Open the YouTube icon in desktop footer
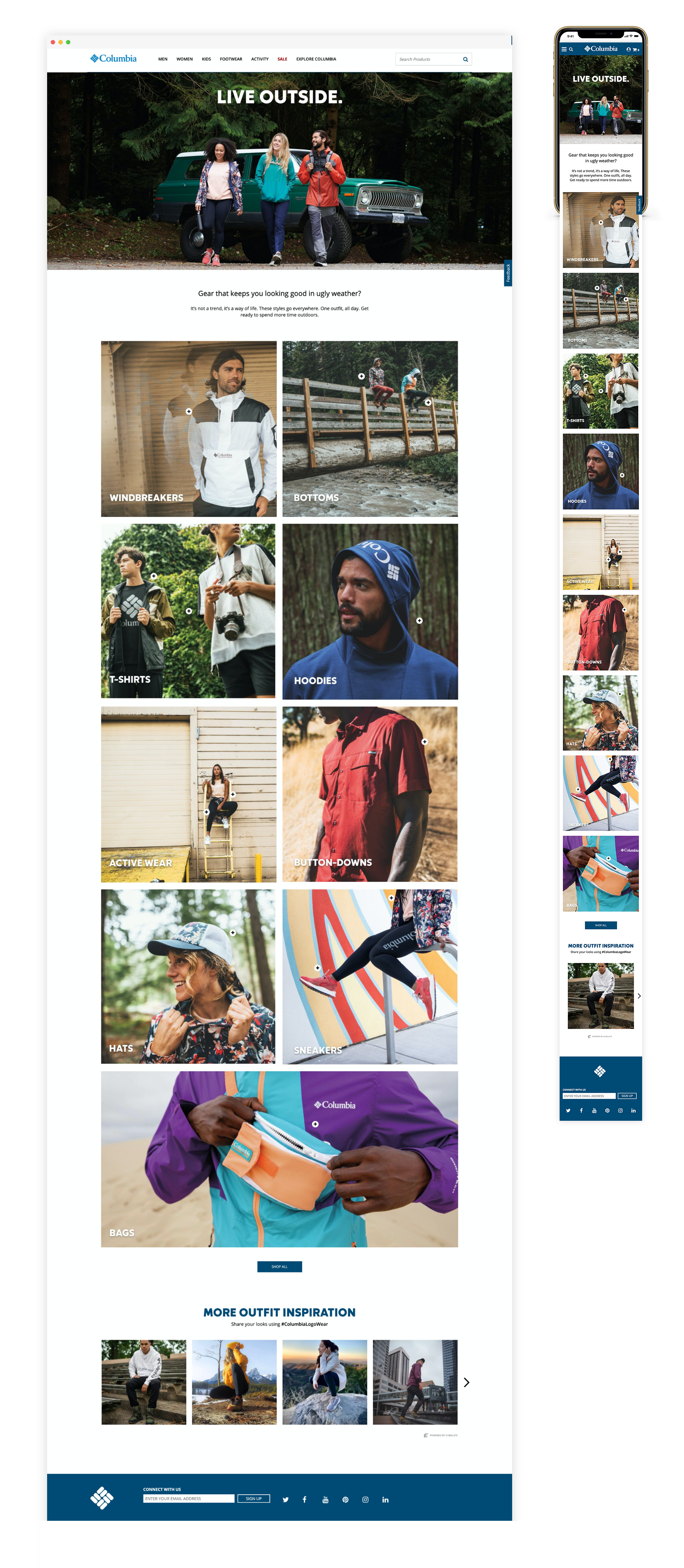This screenshot has width=684, height=1568. (325, 1499)
